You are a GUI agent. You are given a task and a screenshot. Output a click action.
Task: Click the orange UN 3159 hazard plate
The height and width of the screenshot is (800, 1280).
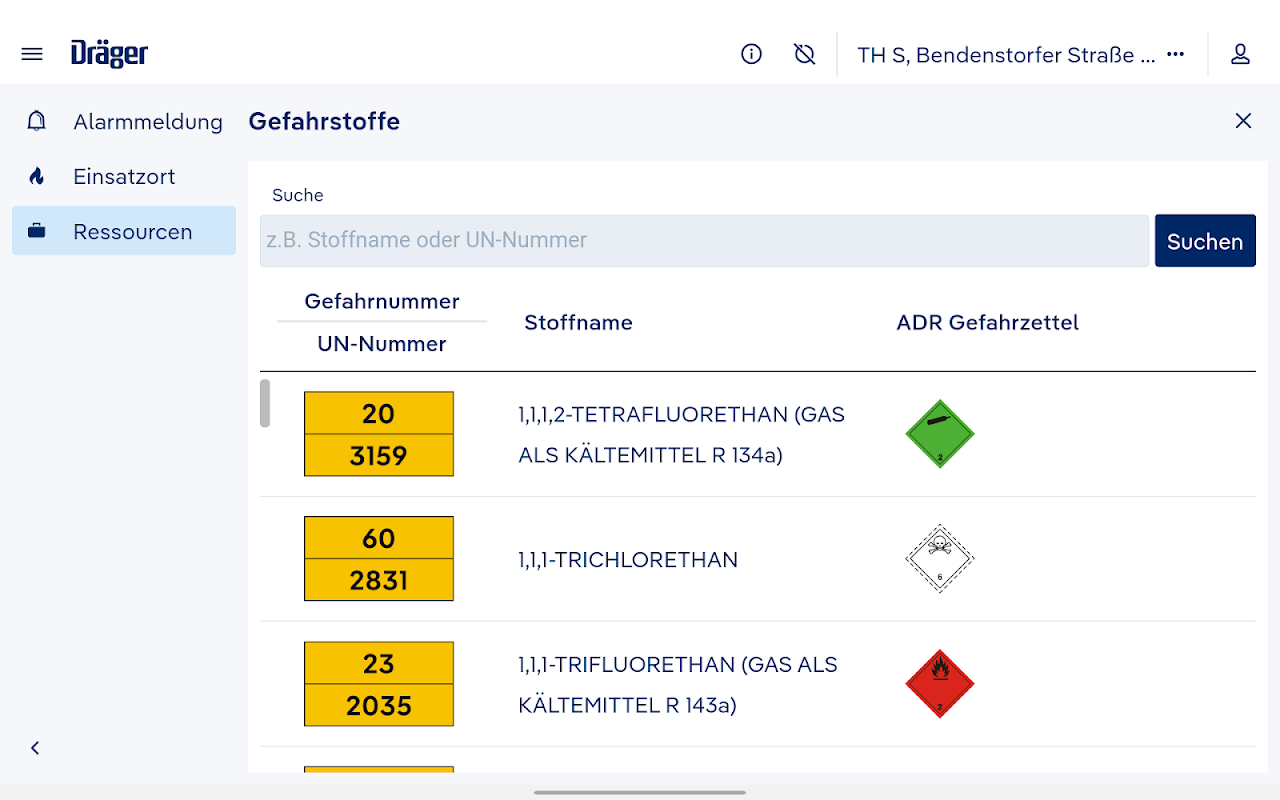click(379, 434)
